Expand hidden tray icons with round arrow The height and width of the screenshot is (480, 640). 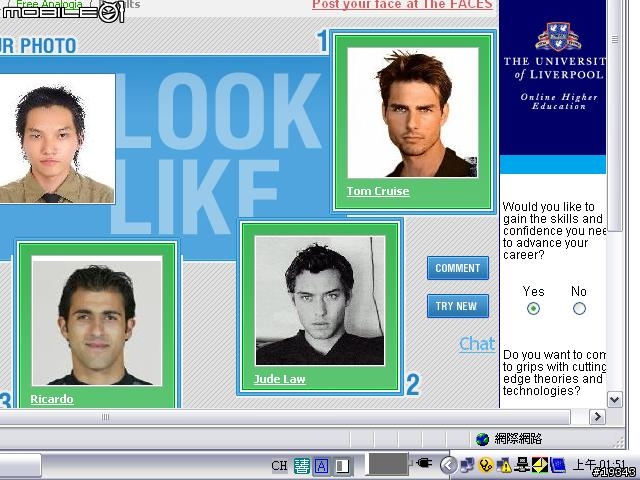[449, 465]
